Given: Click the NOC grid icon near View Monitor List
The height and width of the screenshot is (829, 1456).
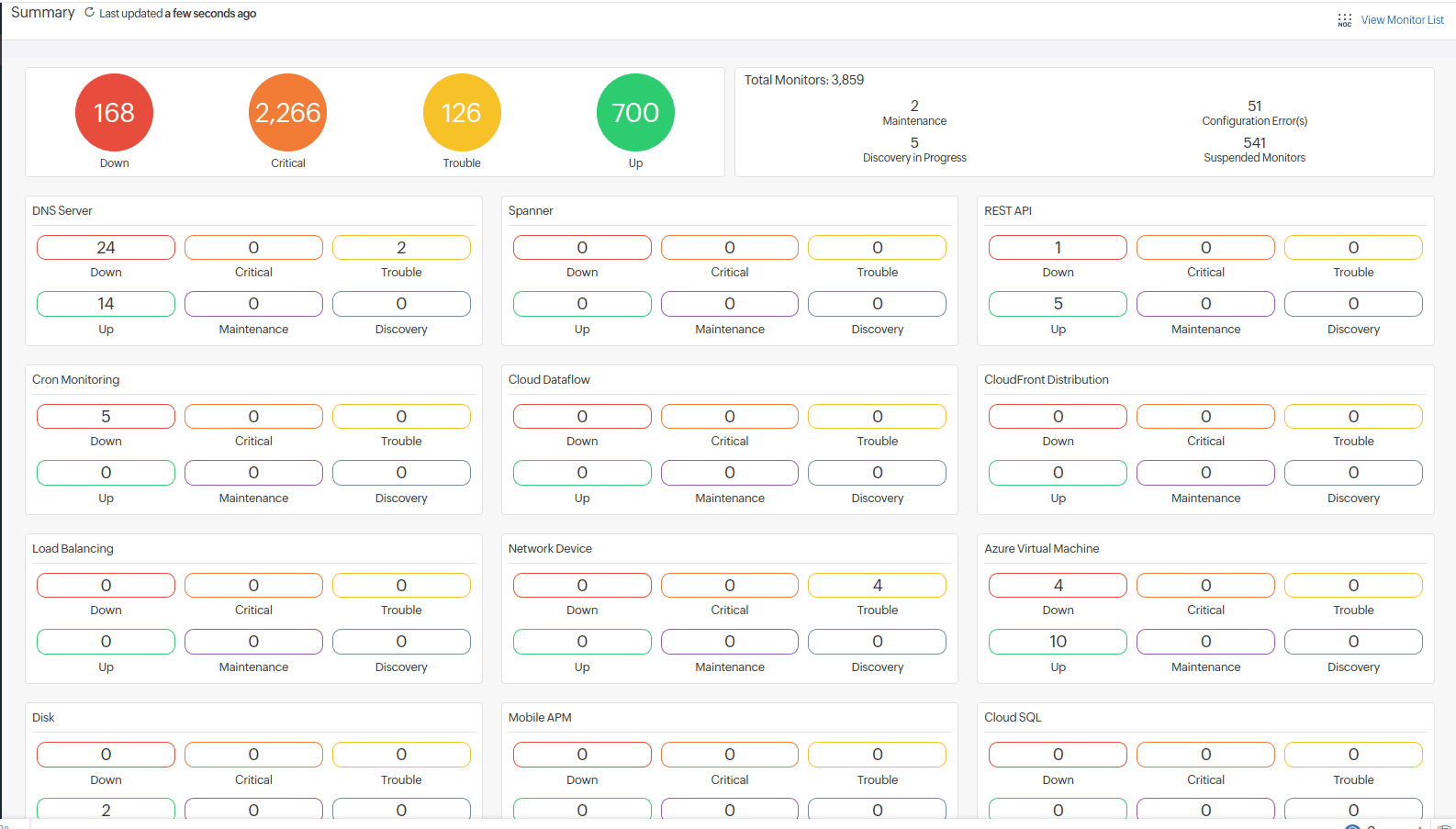Looking at the screenshot, I should click(x=1344, y=20).
